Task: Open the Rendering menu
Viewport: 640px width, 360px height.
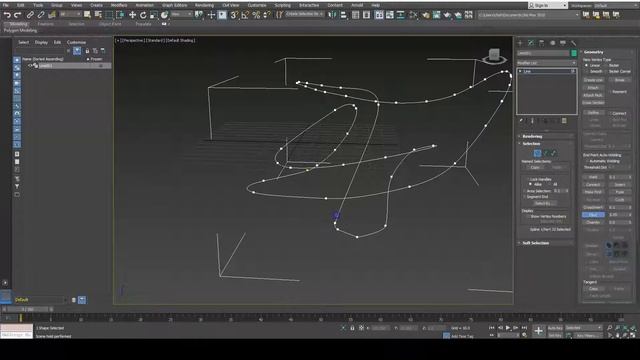Action: [x=204, y=5]
